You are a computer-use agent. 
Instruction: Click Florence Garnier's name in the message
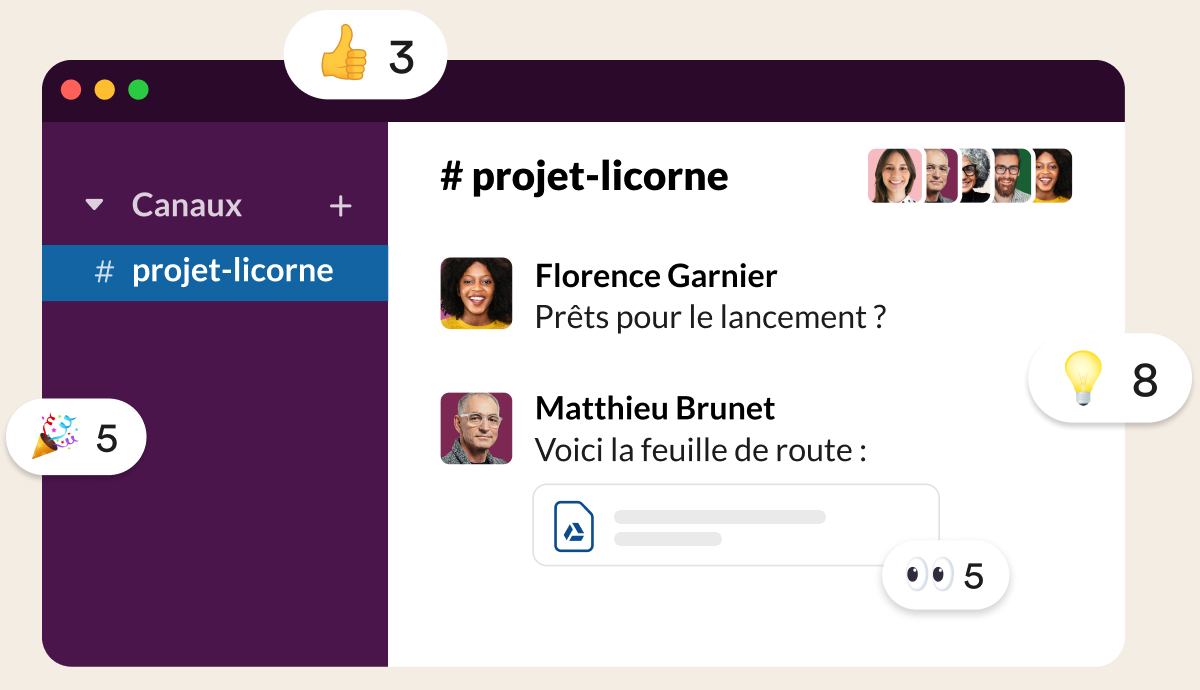click(656, 276)
